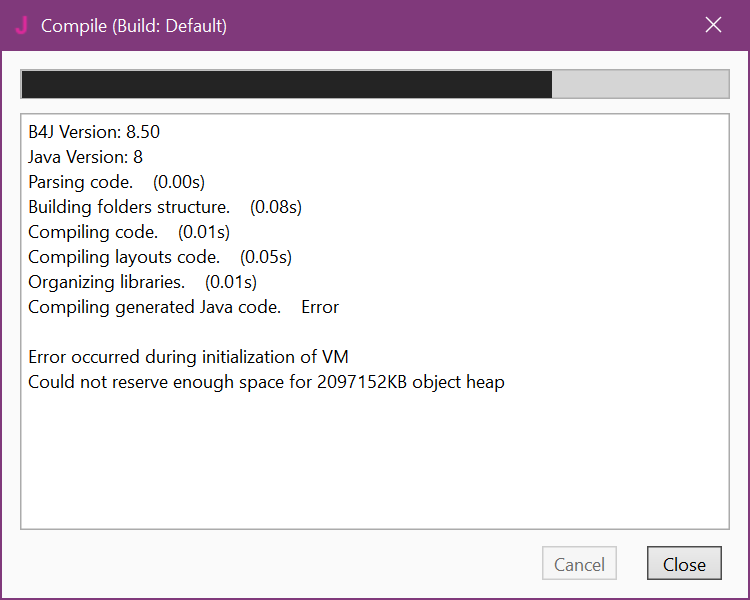Image resolution: width=750 pixels, height=600 pixels.
Task: Click the "Compile (Build: Default)" title text
Action: coord(134,26)
